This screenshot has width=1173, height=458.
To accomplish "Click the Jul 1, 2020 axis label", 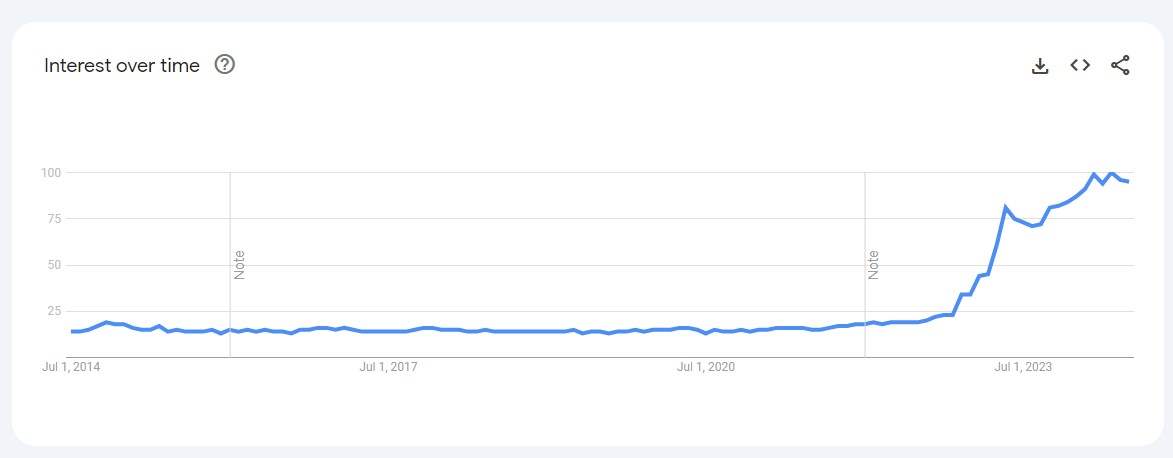I will [x=706, y=367].
